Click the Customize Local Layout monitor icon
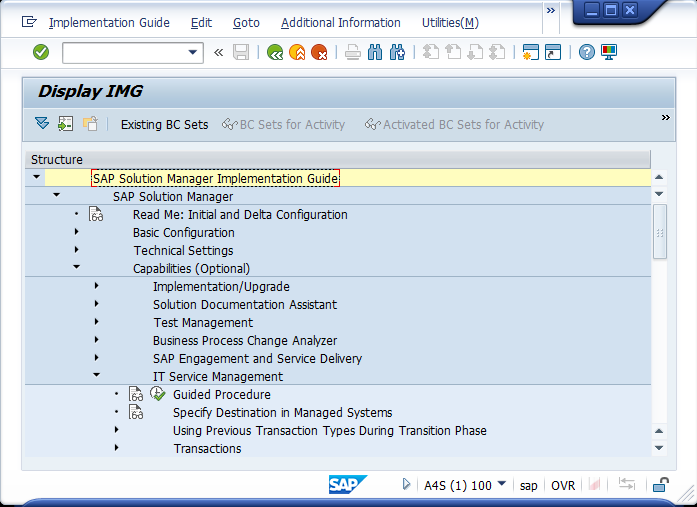697x507 pixels. [609, 52]
